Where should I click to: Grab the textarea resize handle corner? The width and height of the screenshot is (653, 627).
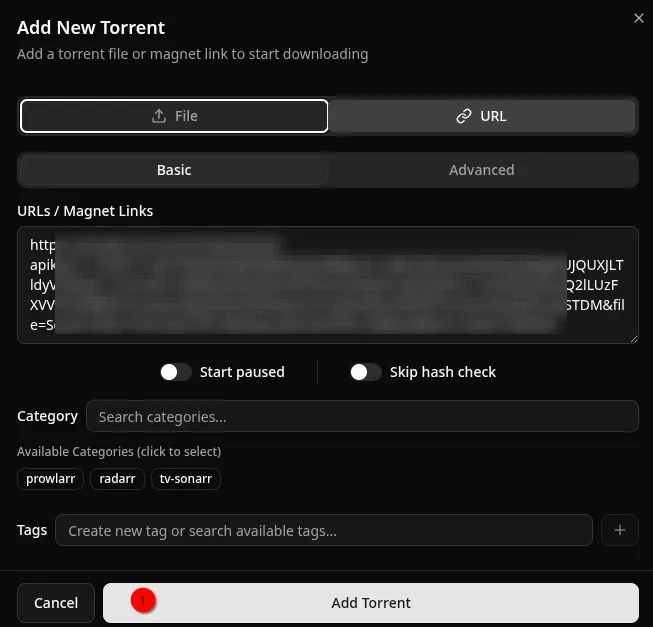coord(633,338)
